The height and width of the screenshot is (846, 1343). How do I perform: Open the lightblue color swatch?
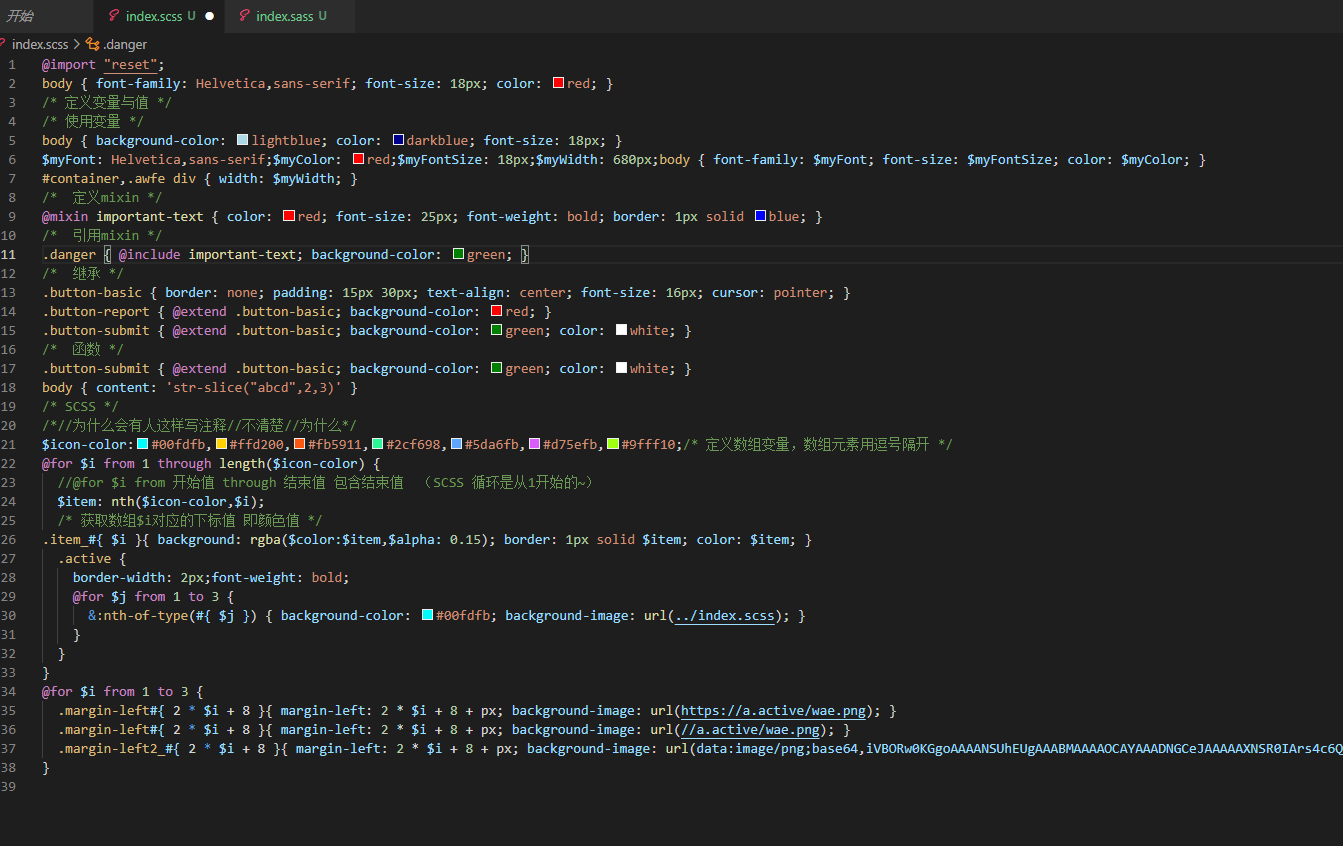(x=243, y=141)
